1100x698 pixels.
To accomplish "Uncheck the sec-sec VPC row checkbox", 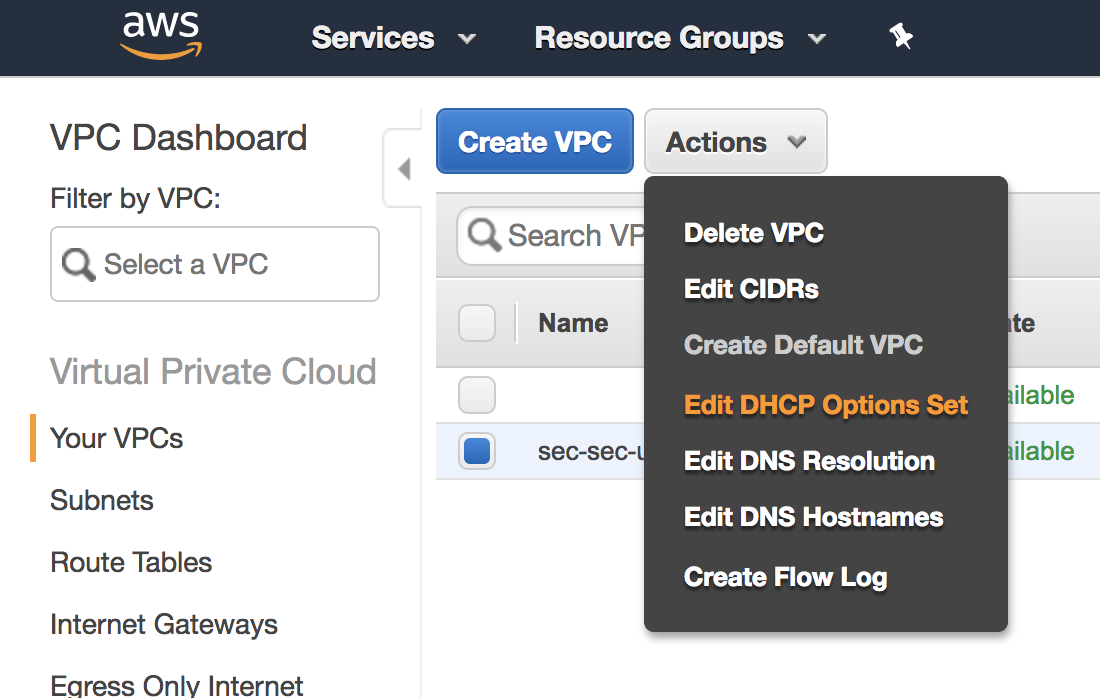I will 477,452.
